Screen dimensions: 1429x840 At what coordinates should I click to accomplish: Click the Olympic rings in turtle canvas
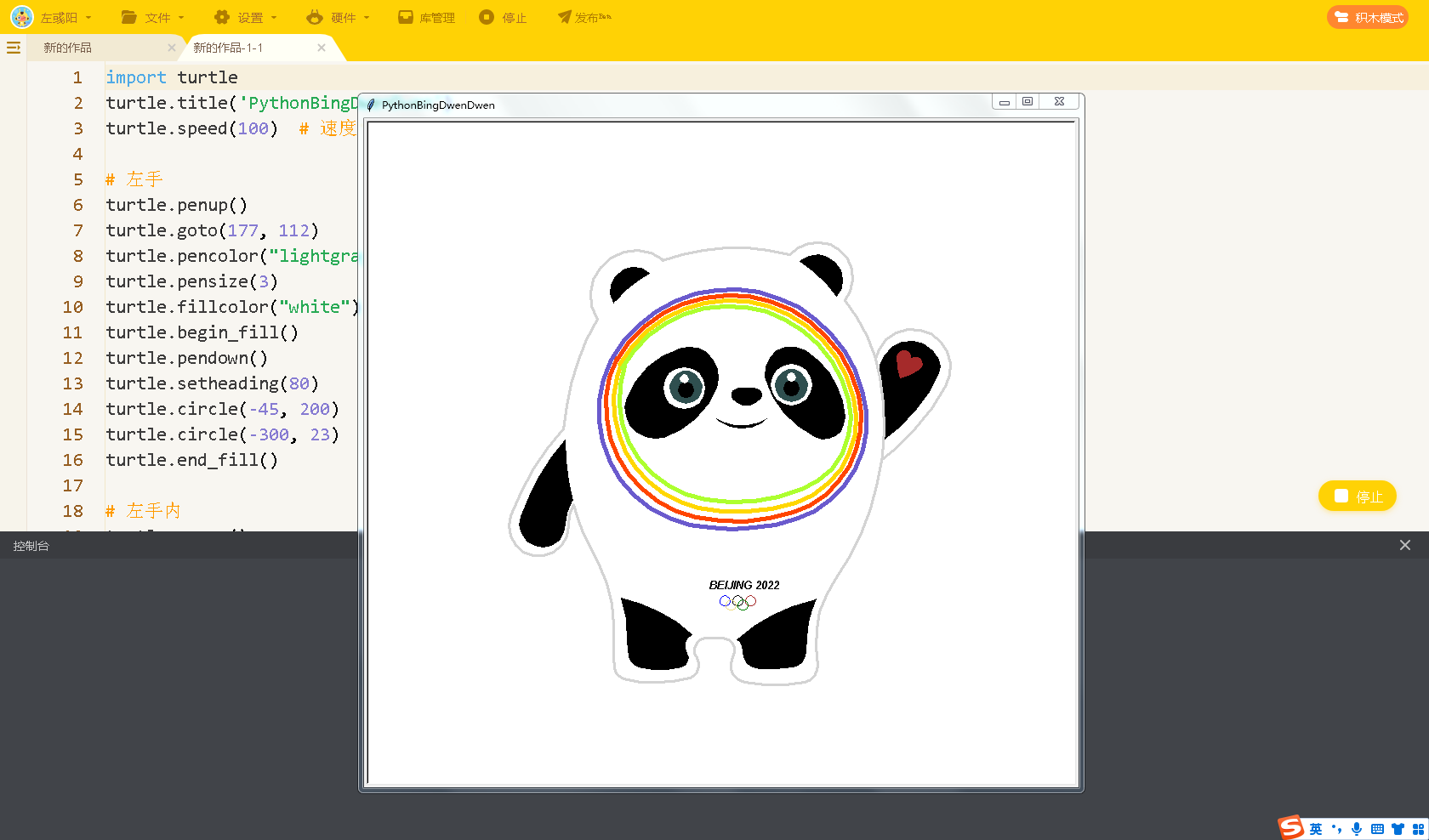[x=737, y=602]
